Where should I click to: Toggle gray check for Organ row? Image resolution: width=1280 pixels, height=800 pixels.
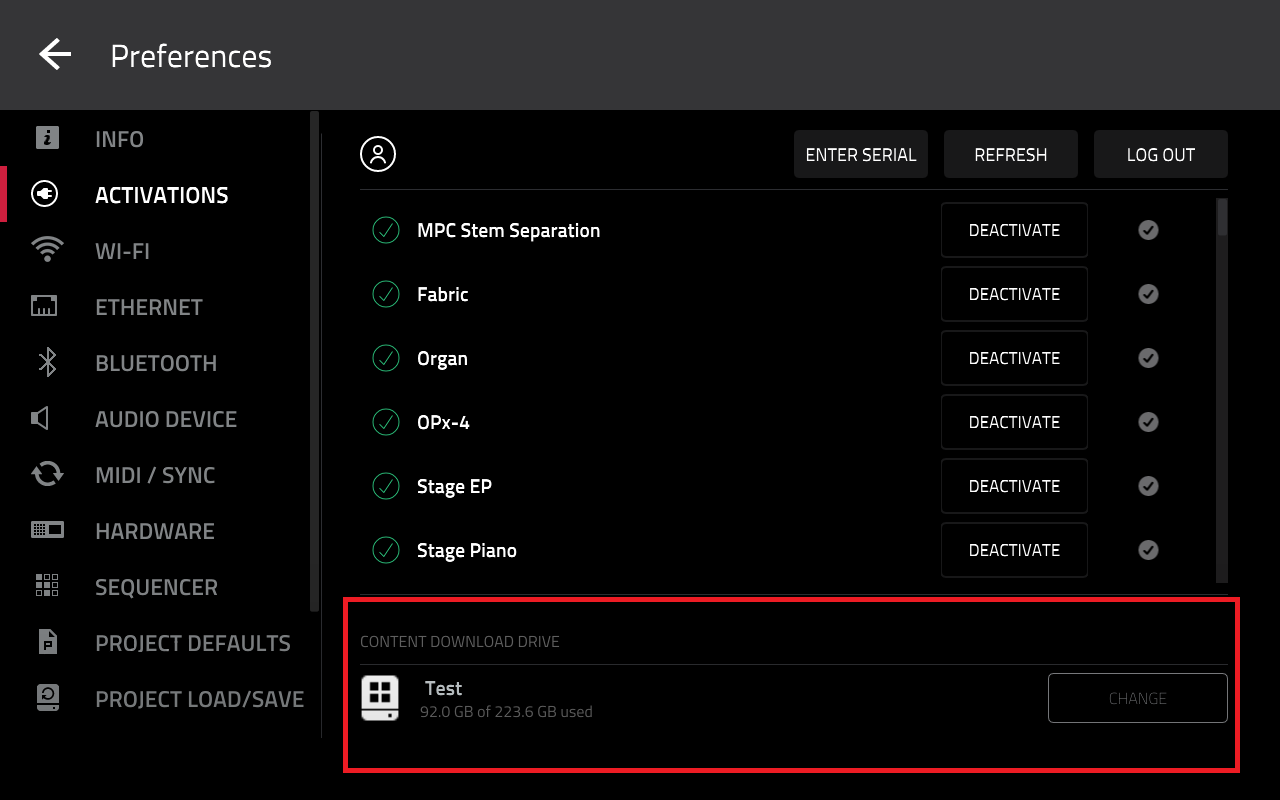[1148, 358]
